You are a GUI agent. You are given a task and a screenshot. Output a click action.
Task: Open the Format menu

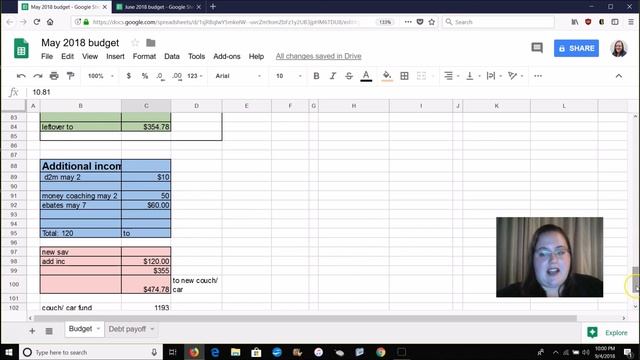pos(144,56)
